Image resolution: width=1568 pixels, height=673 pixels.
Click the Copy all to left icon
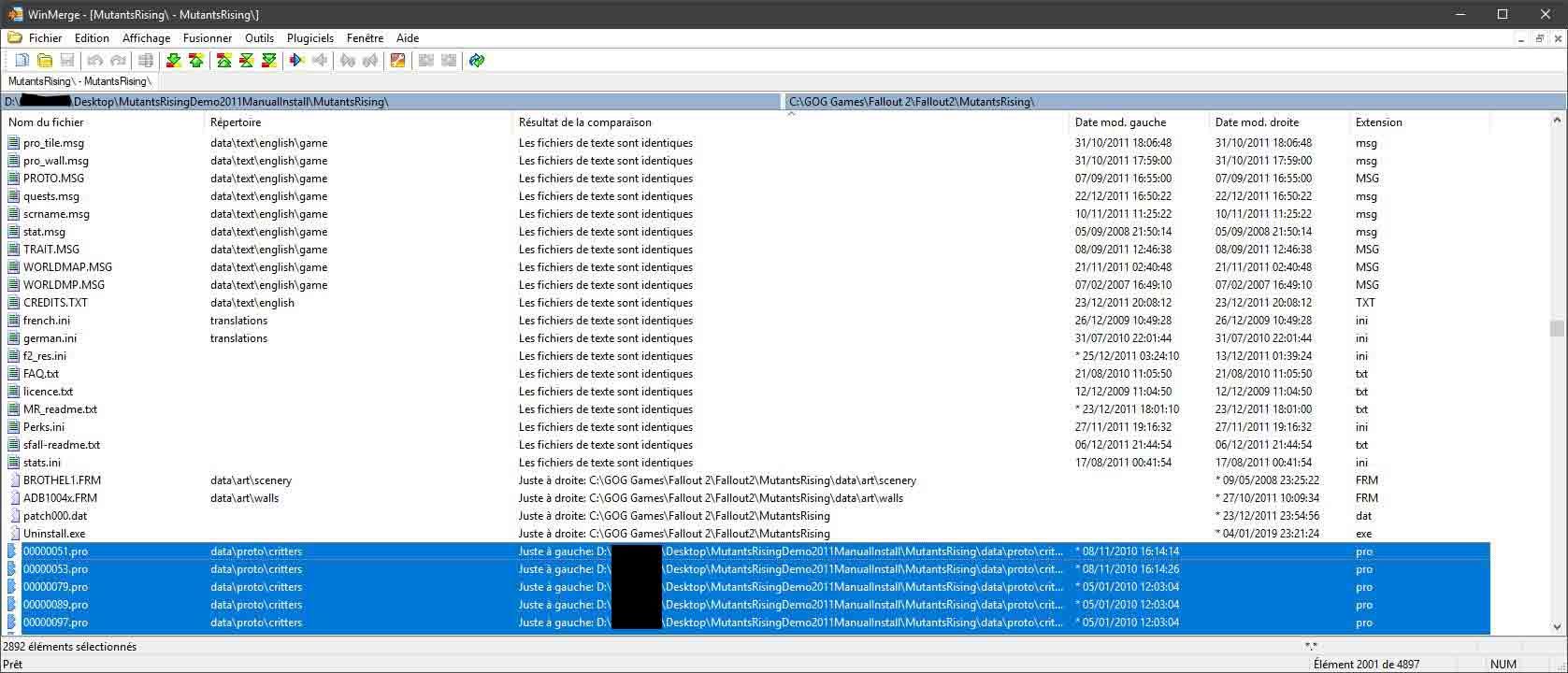[x=448, y=61]
